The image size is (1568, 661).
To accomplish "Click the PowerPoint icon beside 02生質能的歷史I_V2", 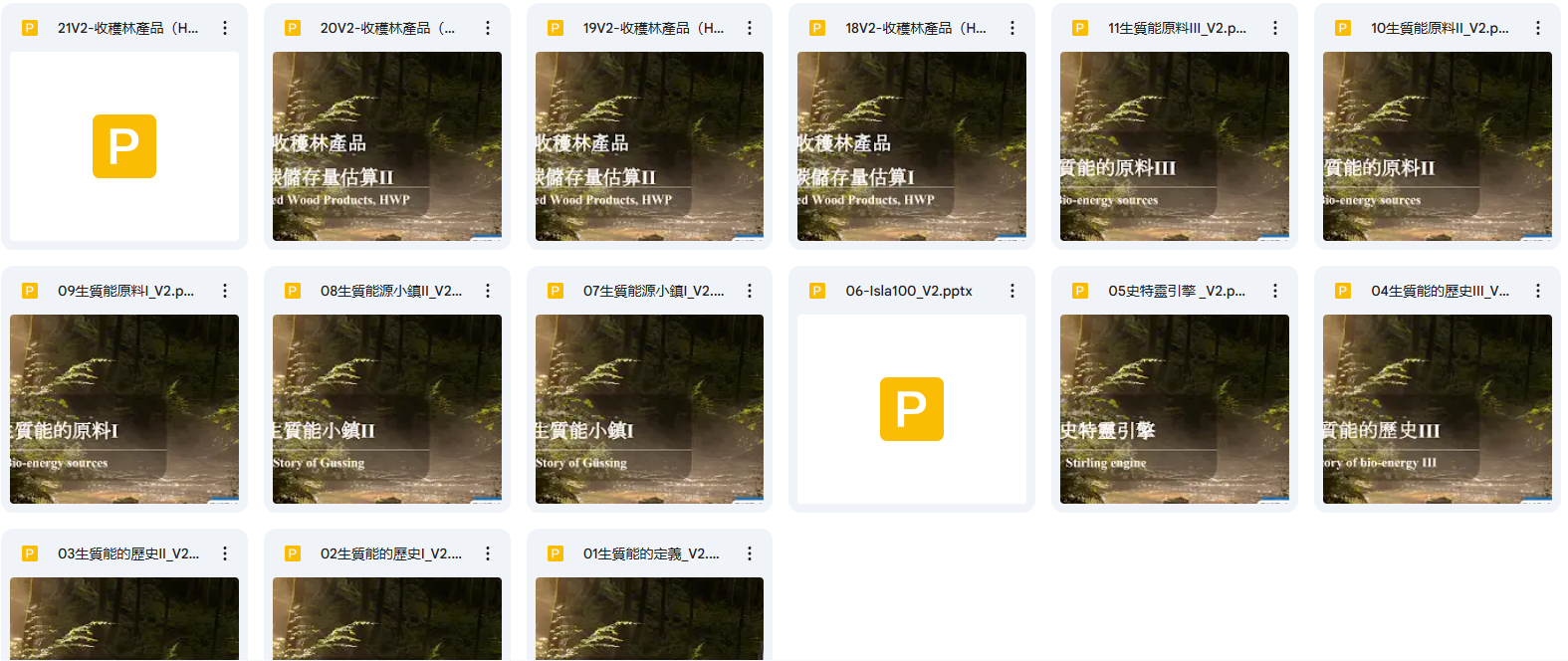I will (293, 553).
